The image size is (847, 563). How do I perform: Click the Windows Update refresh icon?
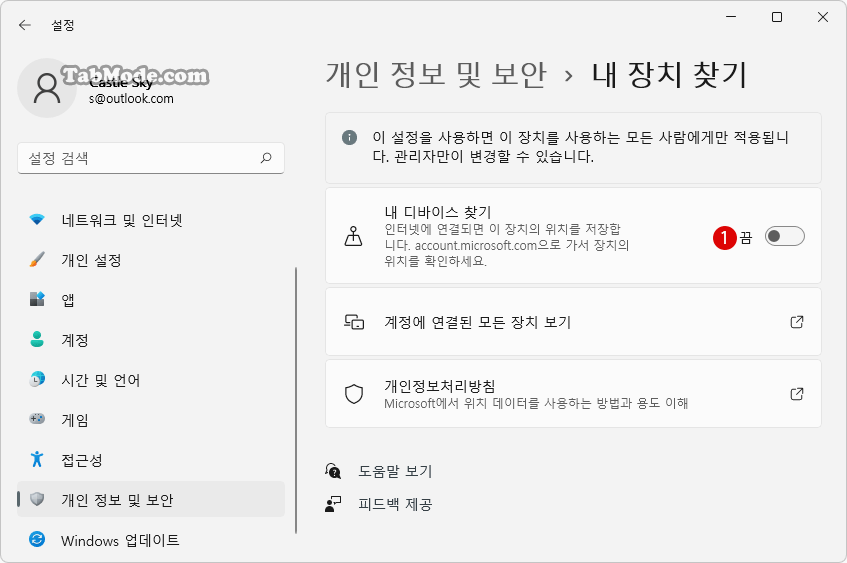pos(37,539)
